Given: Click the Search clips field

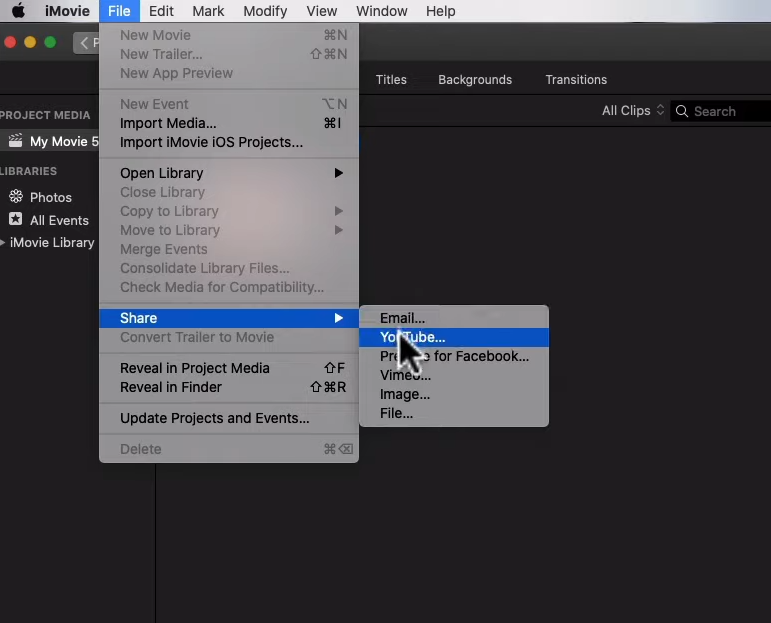Looking at the screenshot, I should (x=721, y=111).
